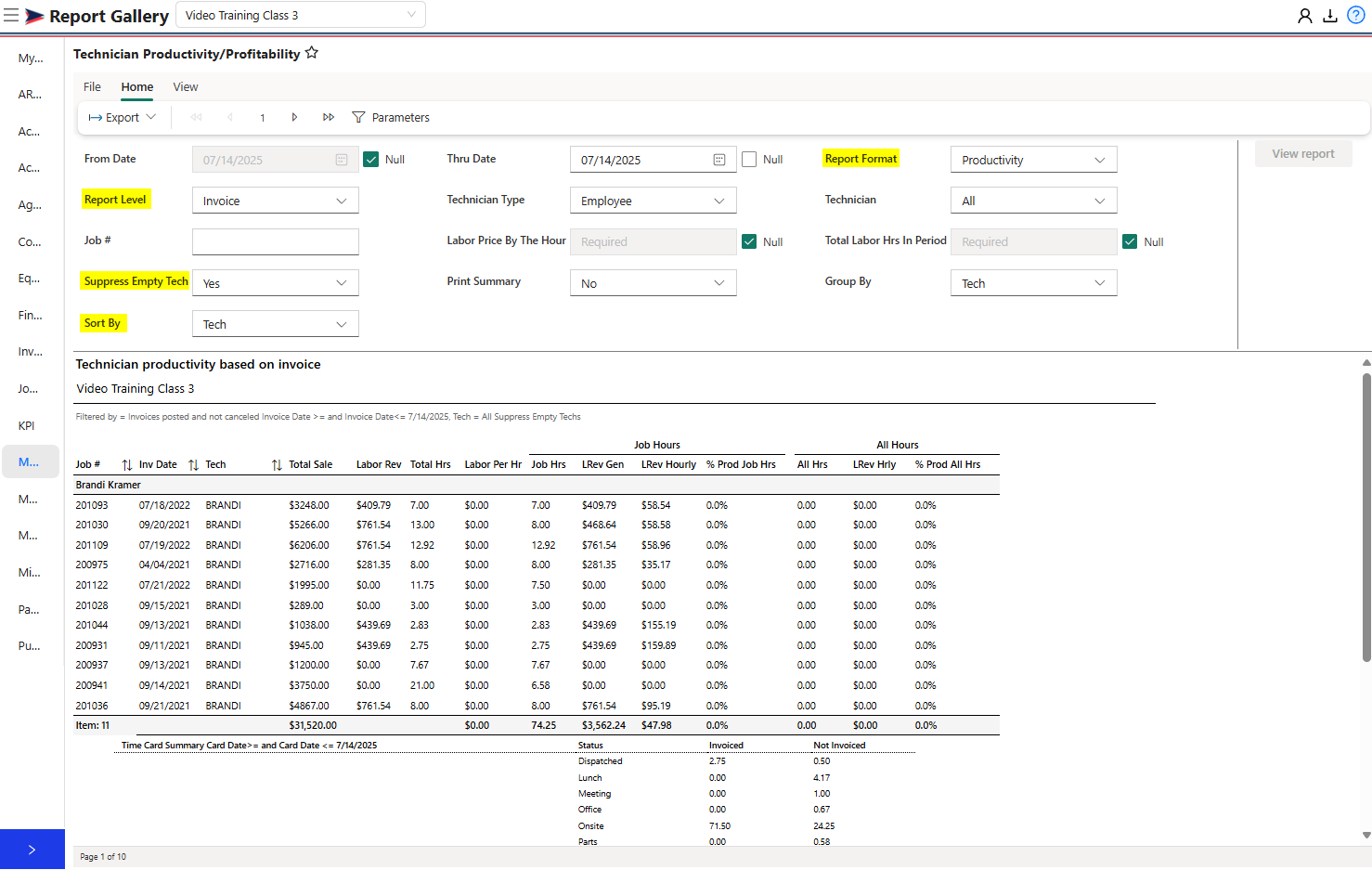Click total sale $5266.00 cell
This screenshot has width=1372, height=870.
309,525
